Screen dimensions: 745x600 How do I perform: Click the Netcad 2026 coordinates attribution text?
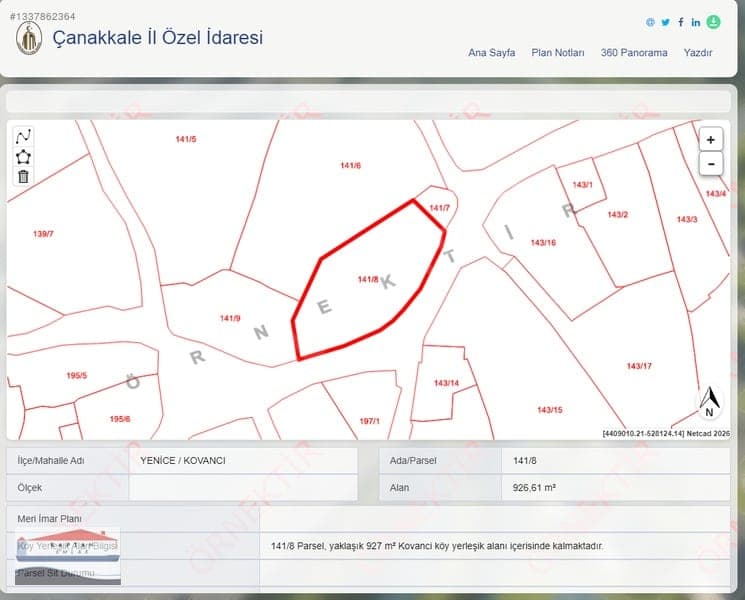click(x=666, y=434)
